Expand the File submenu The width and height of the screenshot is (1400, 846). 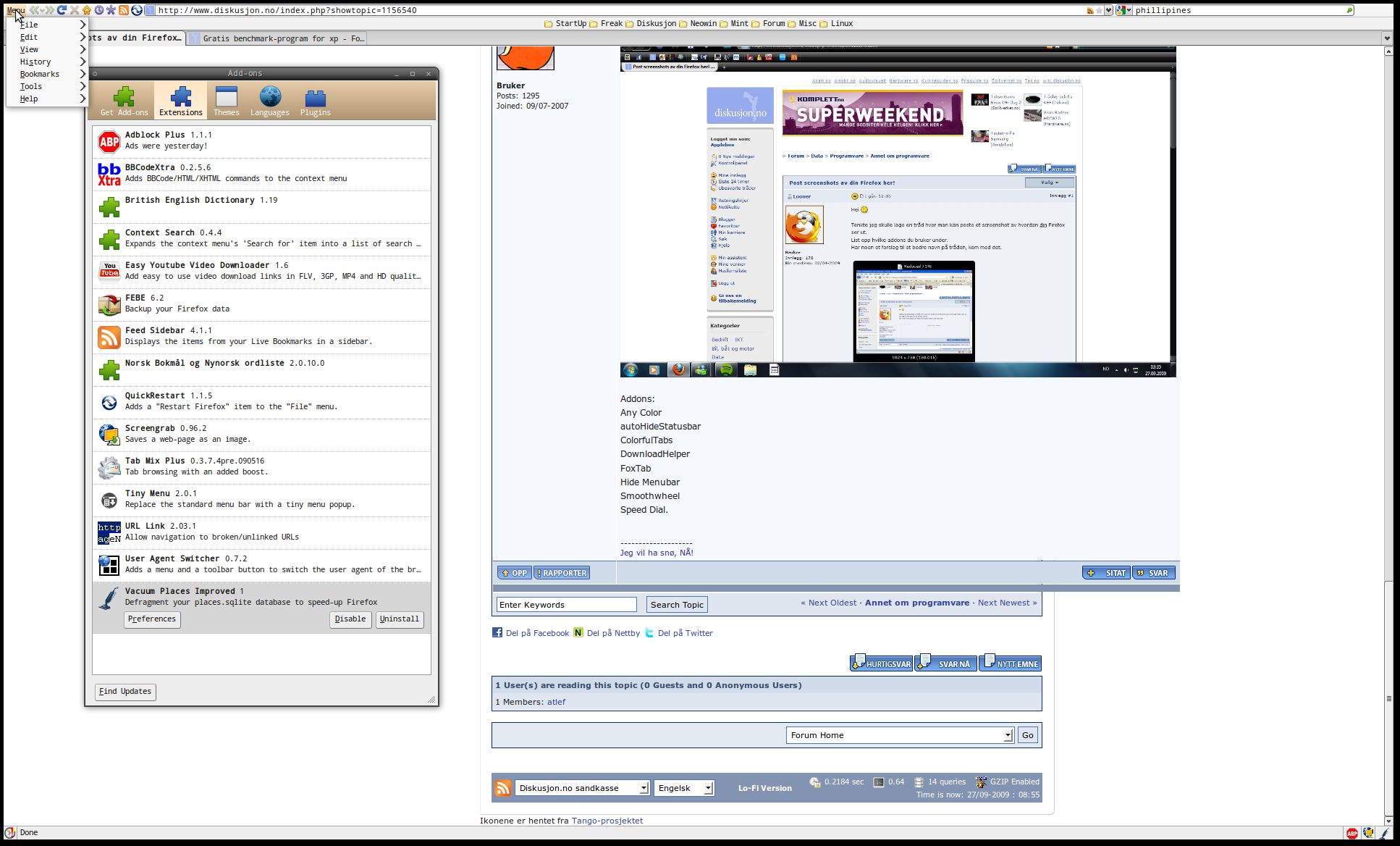click(48, 25)
